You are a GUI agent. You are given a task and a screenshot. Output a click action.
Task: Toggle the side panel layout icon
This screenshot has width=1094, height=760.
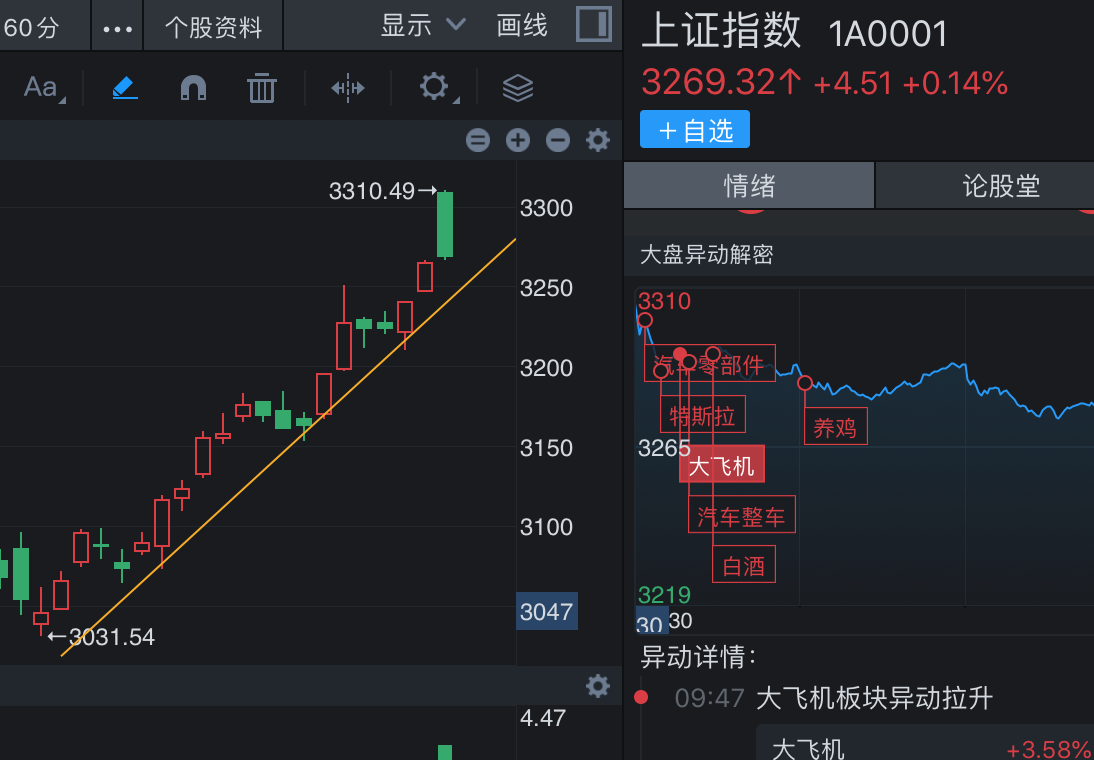pyautogui.click(x=594, y=24)
